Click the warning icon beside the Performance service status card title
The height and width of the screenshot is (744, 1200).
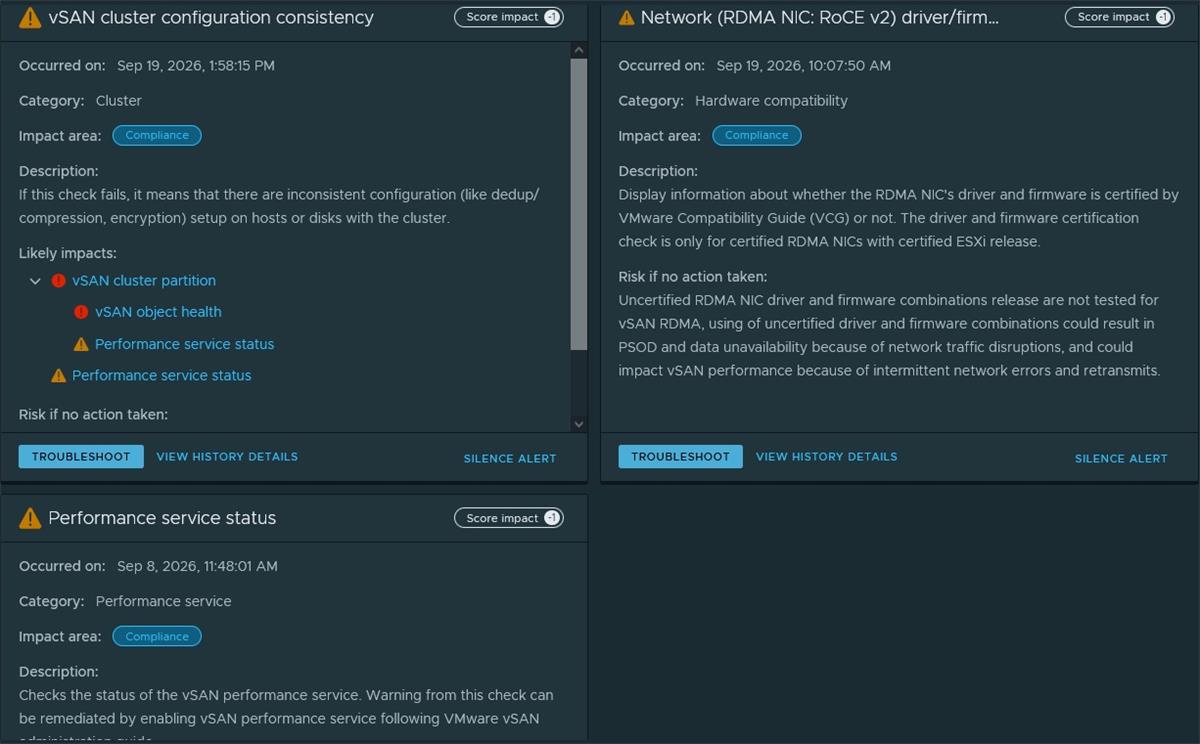[x=30, y=518]
